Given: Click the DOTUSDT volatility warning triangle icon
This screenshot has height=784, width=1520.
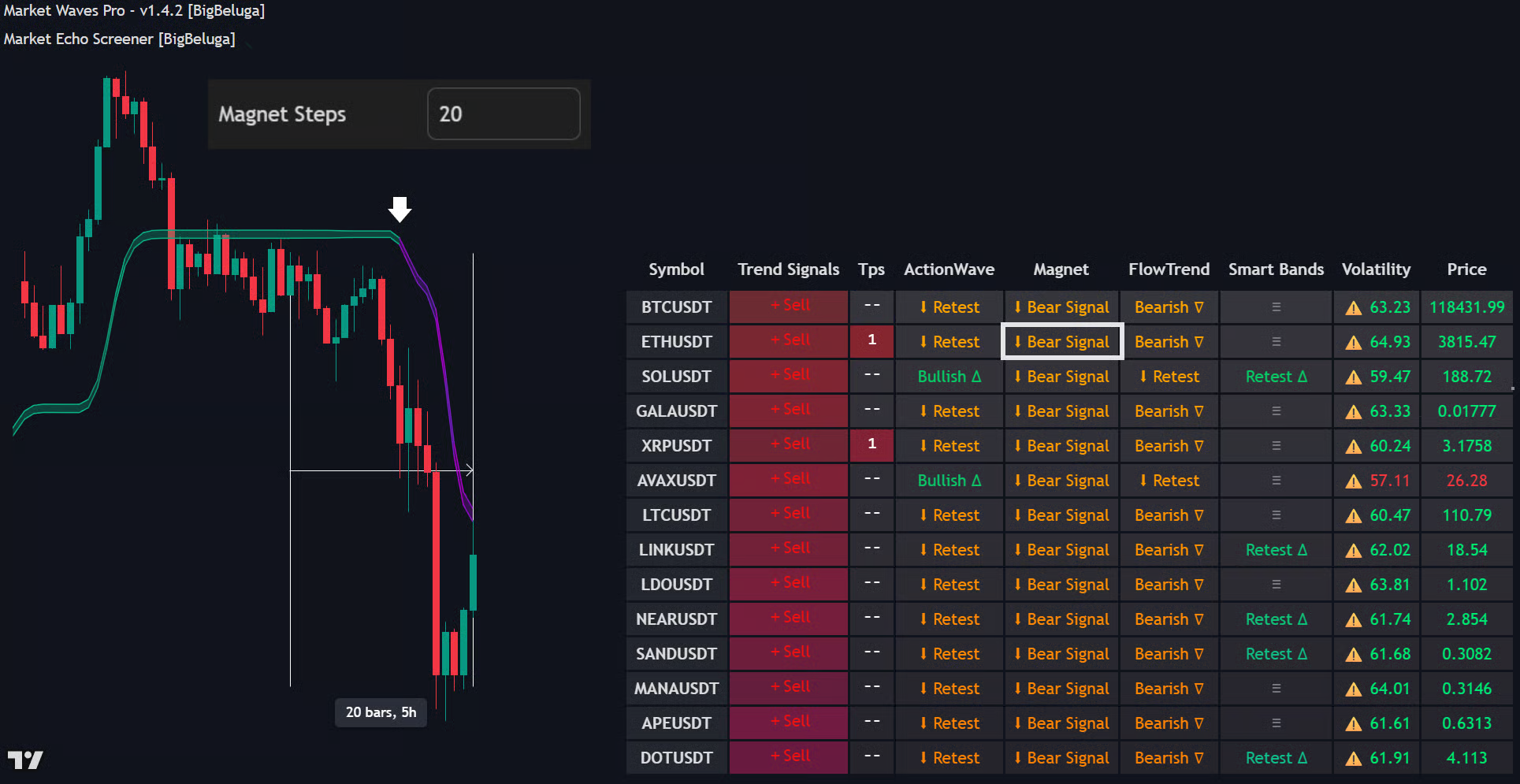Looking at the screenshot, I should pyautogui.click(x=1353, y=759).
